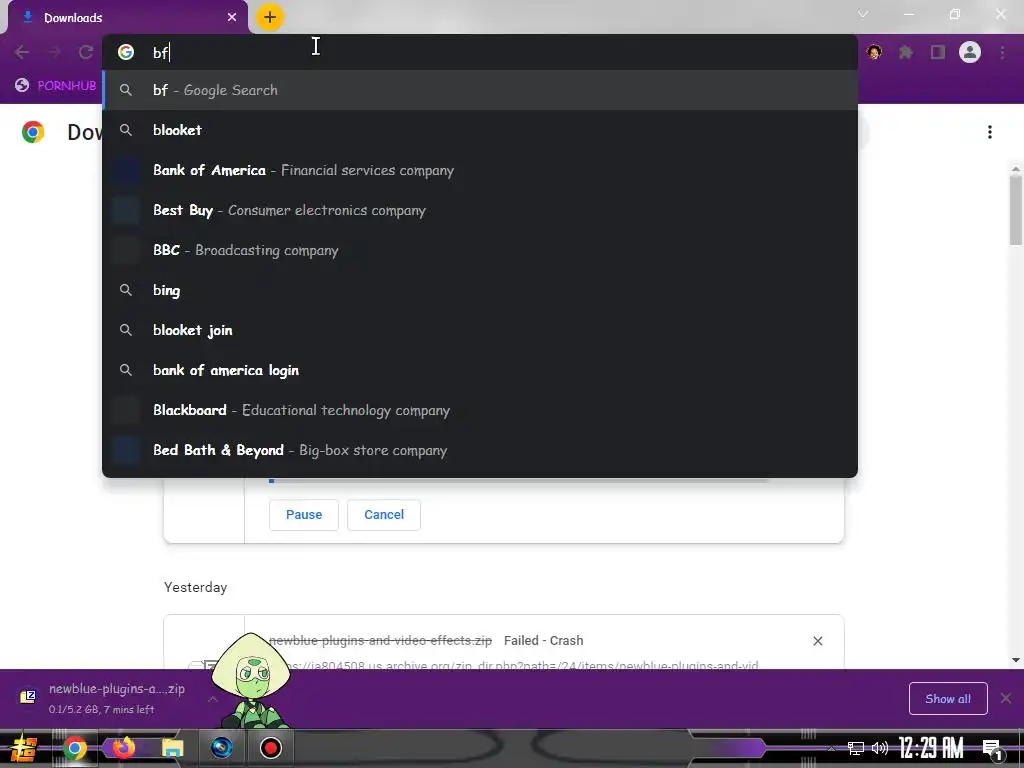Select the Downloads tab

tap(127, 18)
